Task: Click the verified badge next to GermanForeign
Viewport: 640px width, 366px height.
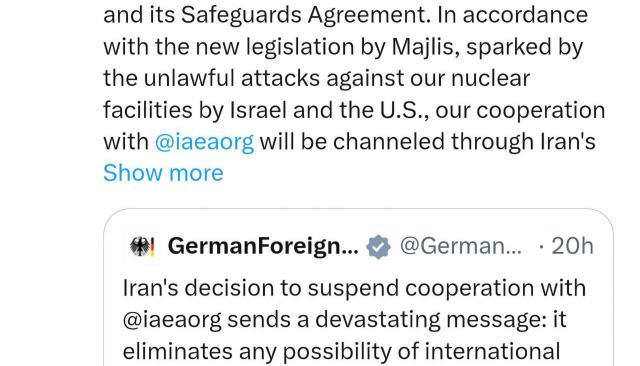Action: [x=378, y=246]
